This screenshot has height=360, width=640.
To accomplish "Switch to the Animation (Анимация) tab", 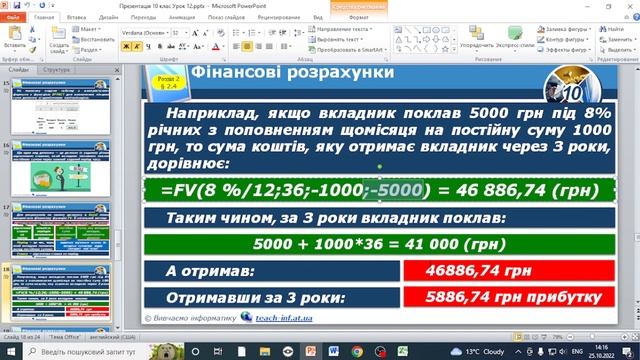I will point(182,17).
